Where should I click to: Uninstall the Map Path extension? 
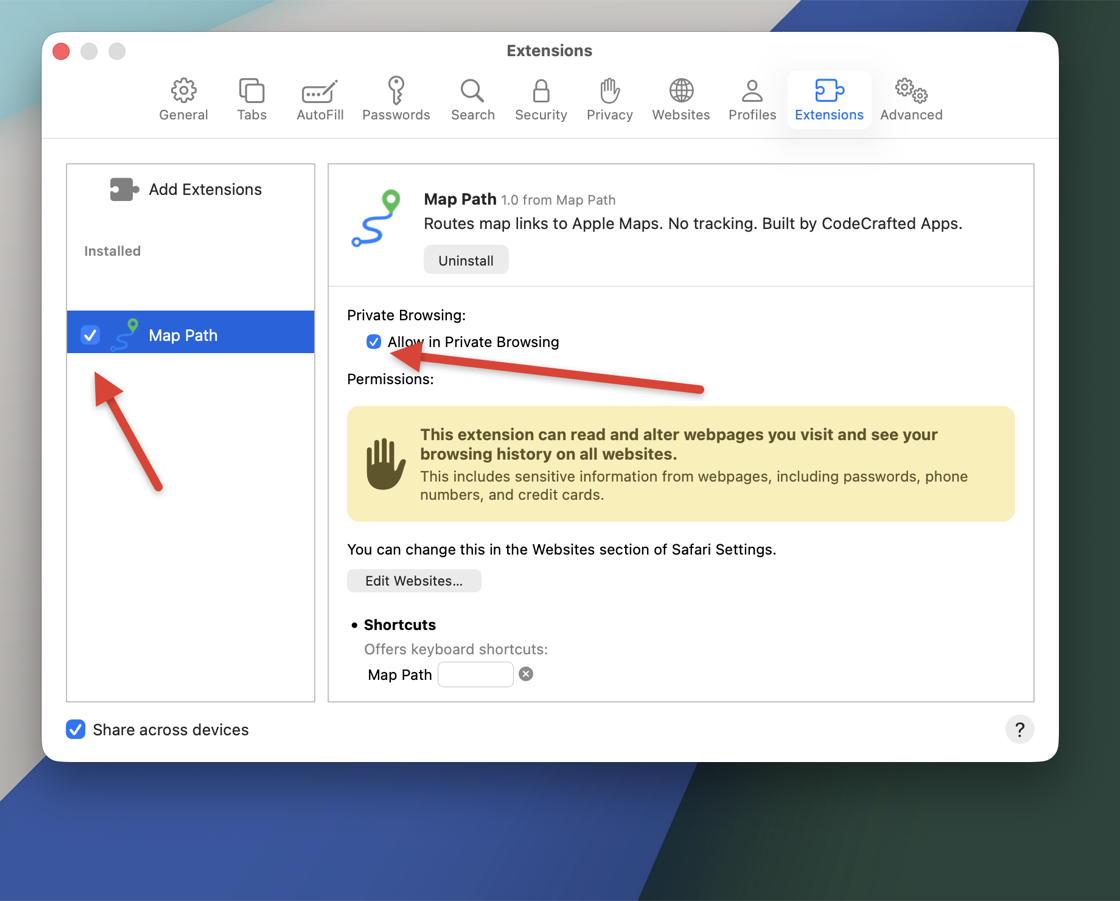tap(466, 260)
